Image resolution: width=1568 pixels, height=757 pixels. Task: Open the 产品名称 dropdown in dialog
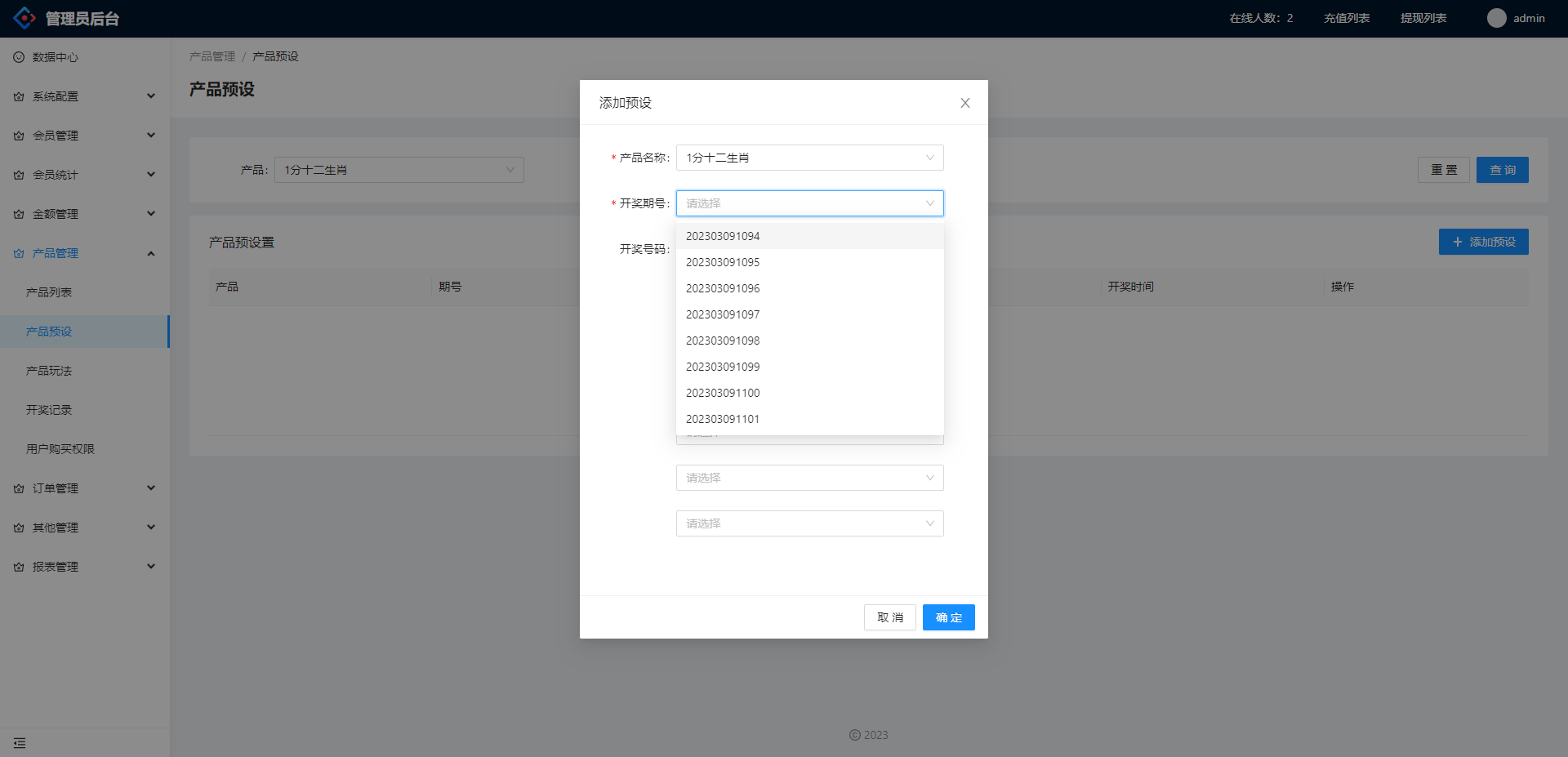[809, 158]
